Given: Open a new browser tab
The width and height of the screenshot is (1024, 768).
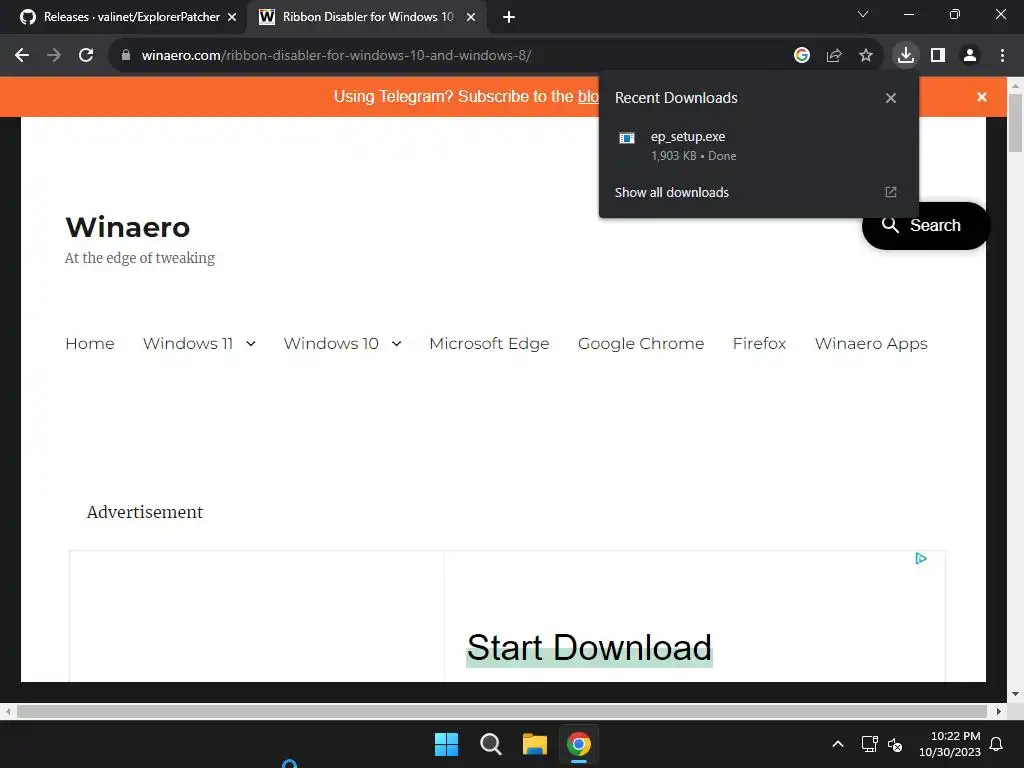Looking at the screenshot, I should 509,17.
